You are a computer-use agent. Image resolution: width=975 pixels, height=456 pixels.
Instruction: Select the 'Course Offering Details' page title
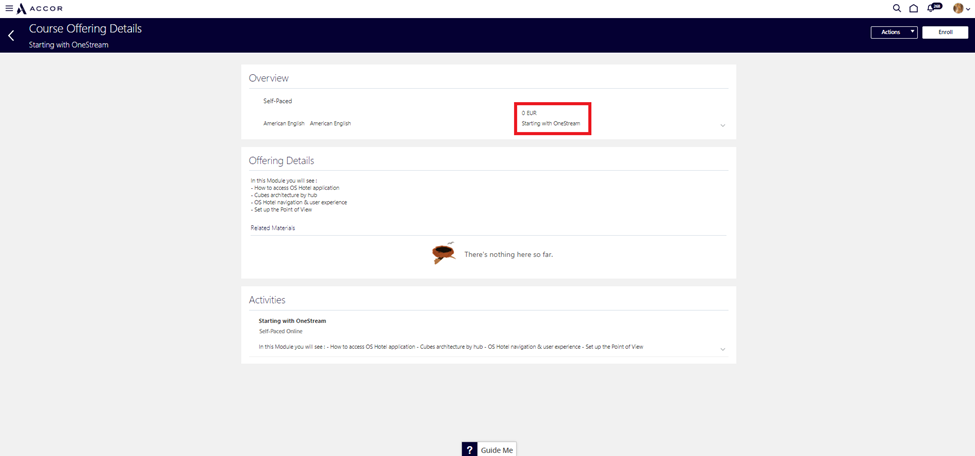pos(85,29)
